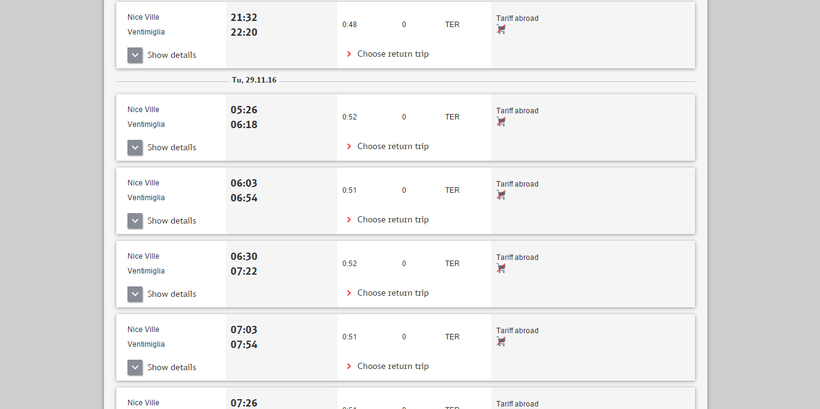Show details of the 06:03 connection

pyautogui.click(x=135, y=221)
